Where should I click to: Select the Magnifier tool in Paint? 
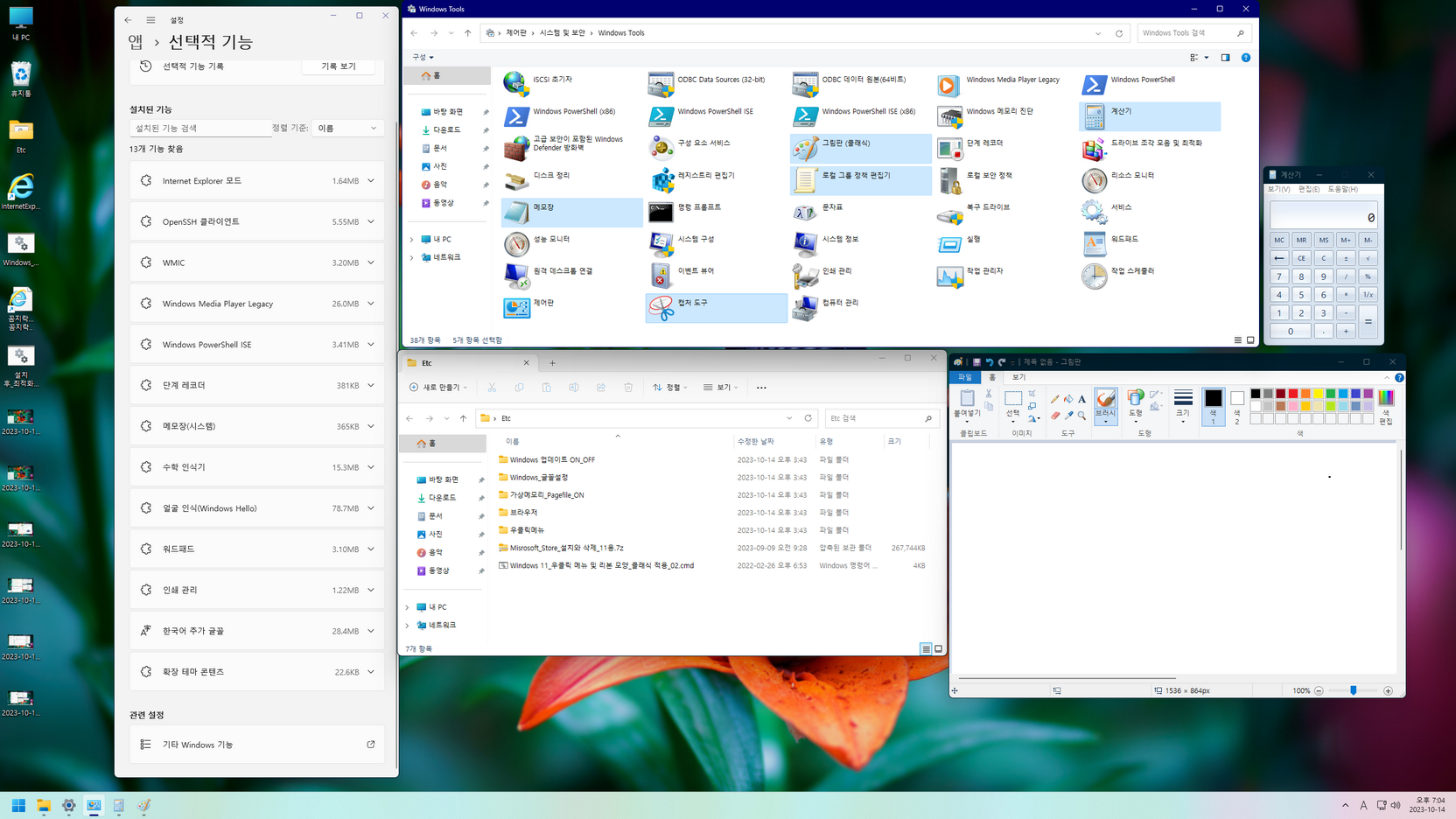pyautogui.click(x=1082, y=416)
